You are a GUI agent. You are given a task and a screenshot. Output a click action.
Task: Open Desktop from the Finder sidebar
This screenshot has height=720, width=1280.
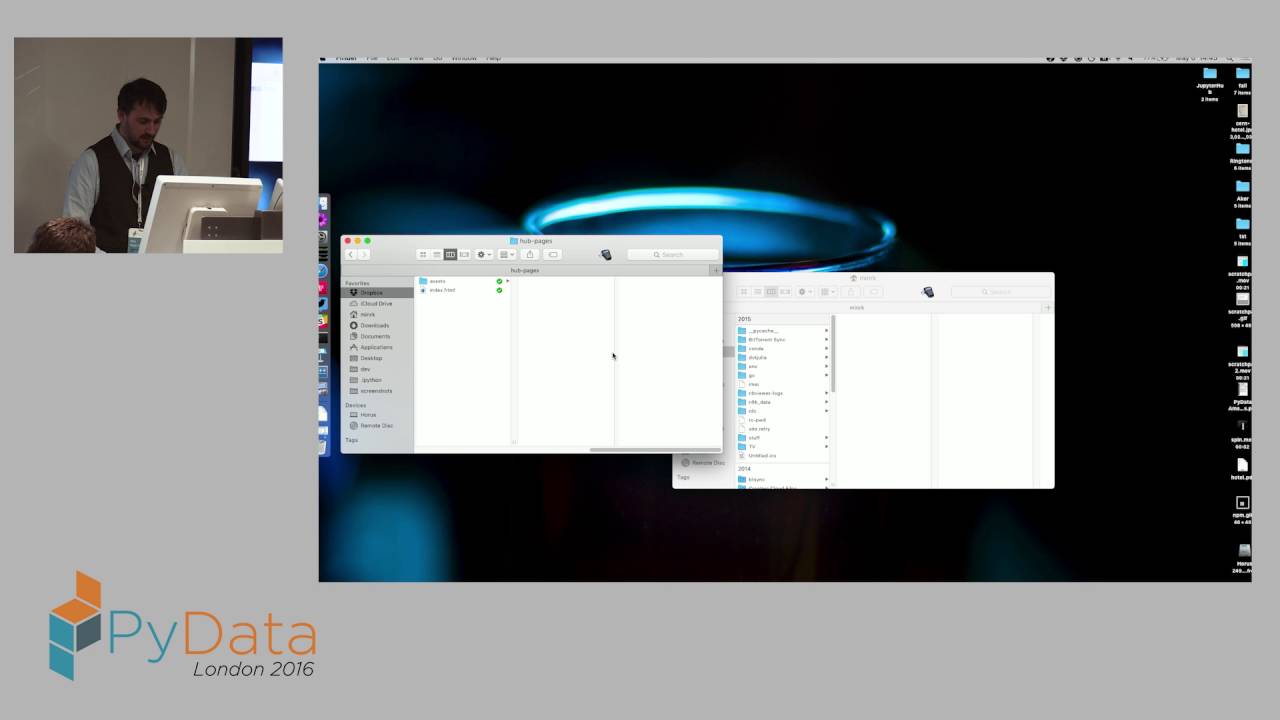378,358
